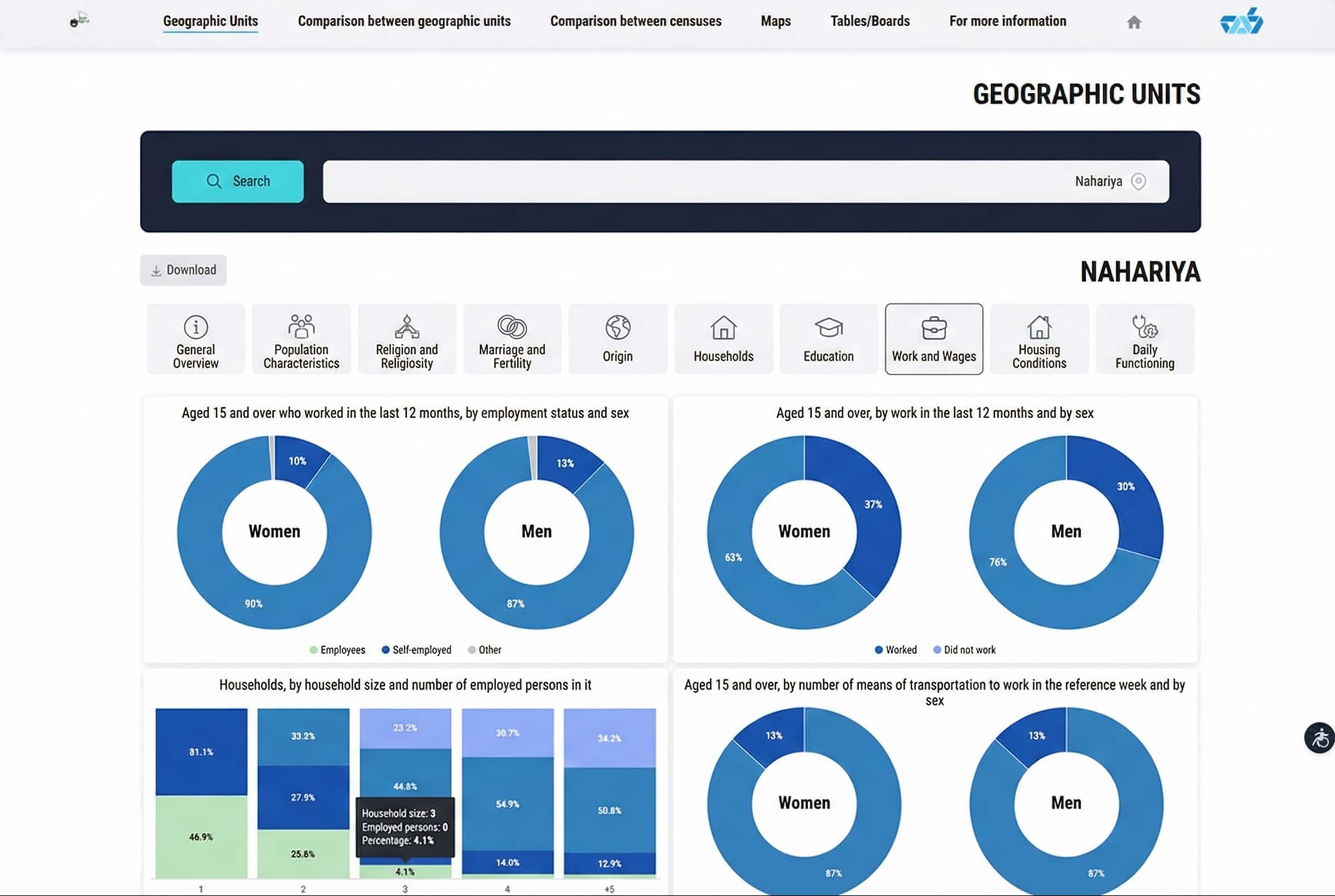Select the Origin globe icon
This screenshot has height=896, width=1335.
point(617,339)
